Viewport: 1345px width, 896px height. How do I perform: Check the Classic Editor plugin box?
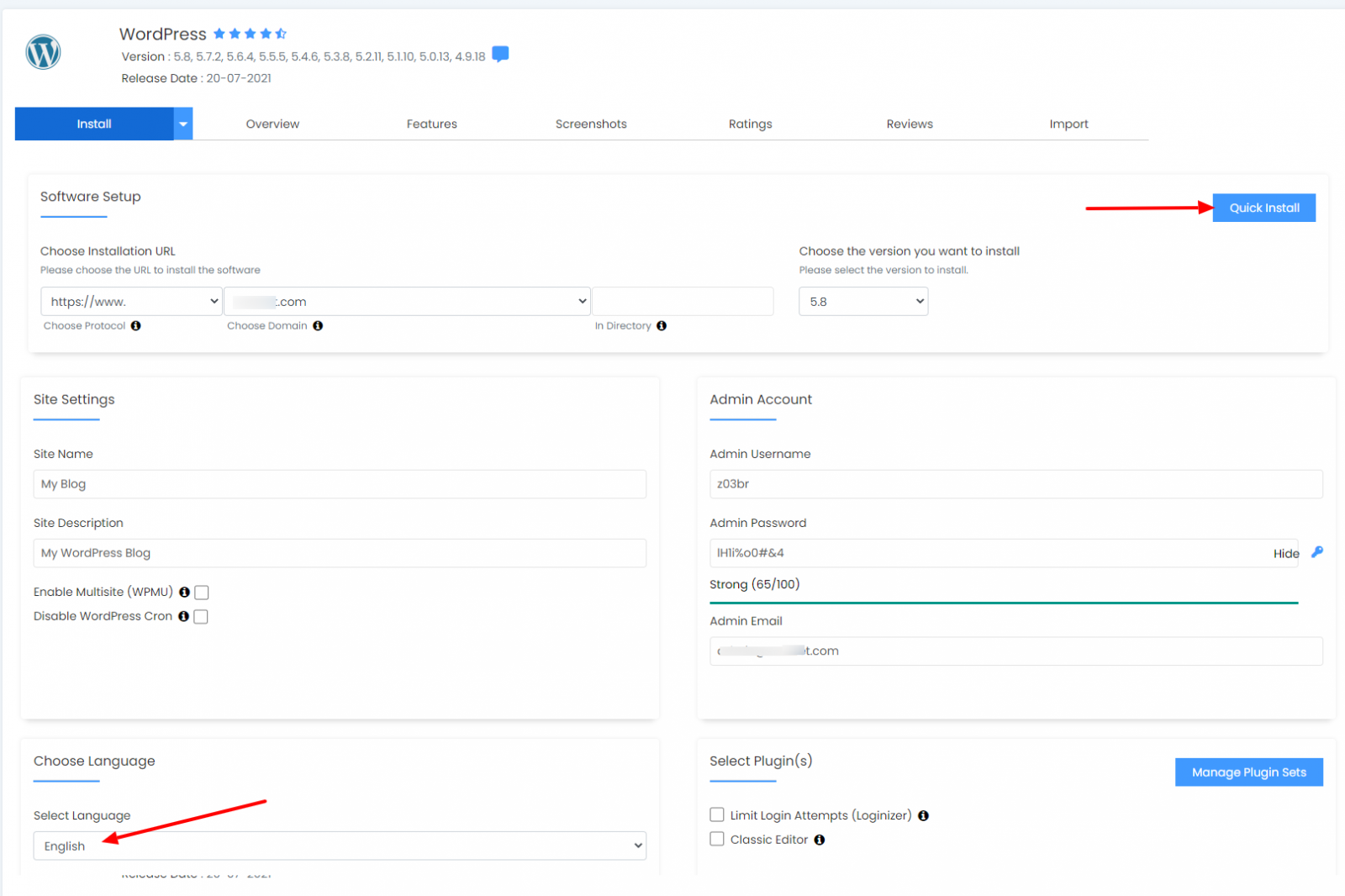tap(717, 839)
